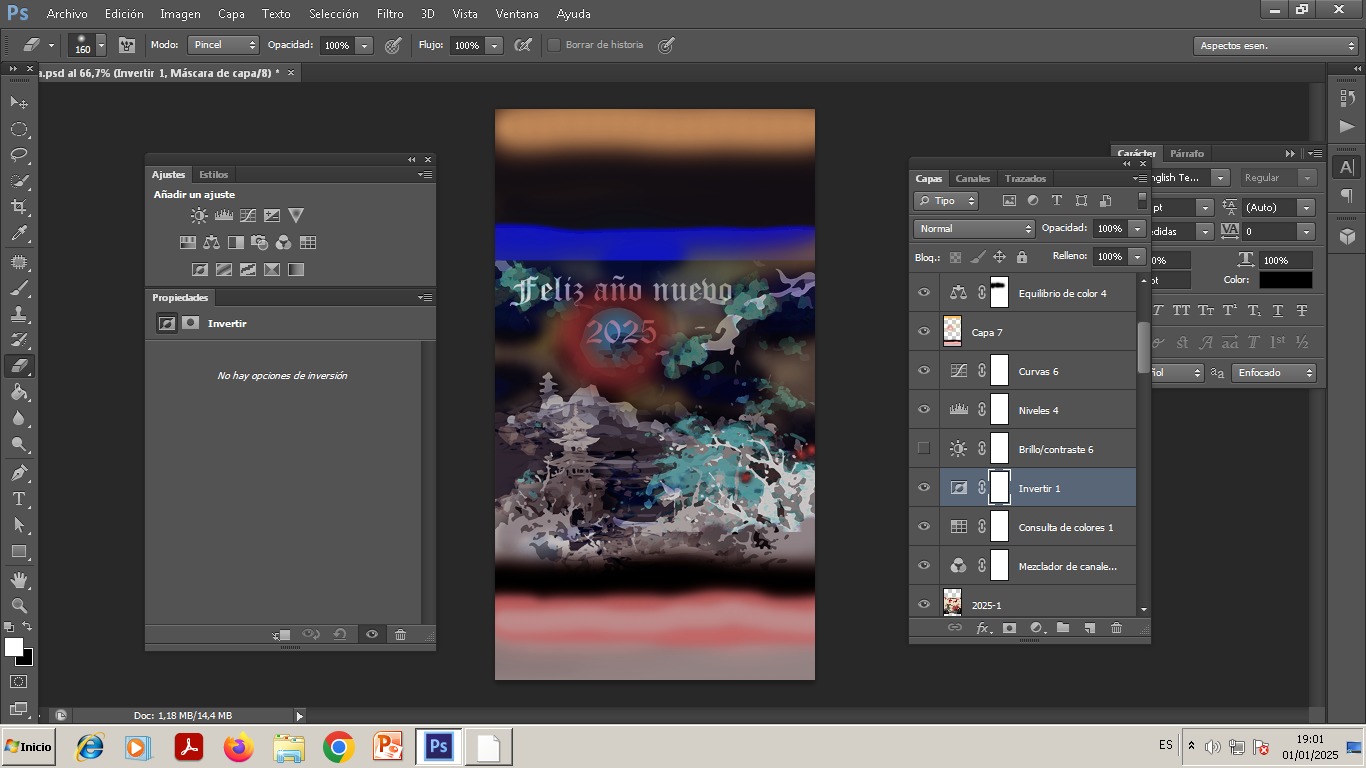1366x768 pixels.
Task: Open the Relleno percentage dropdown
Action: 1137,257
